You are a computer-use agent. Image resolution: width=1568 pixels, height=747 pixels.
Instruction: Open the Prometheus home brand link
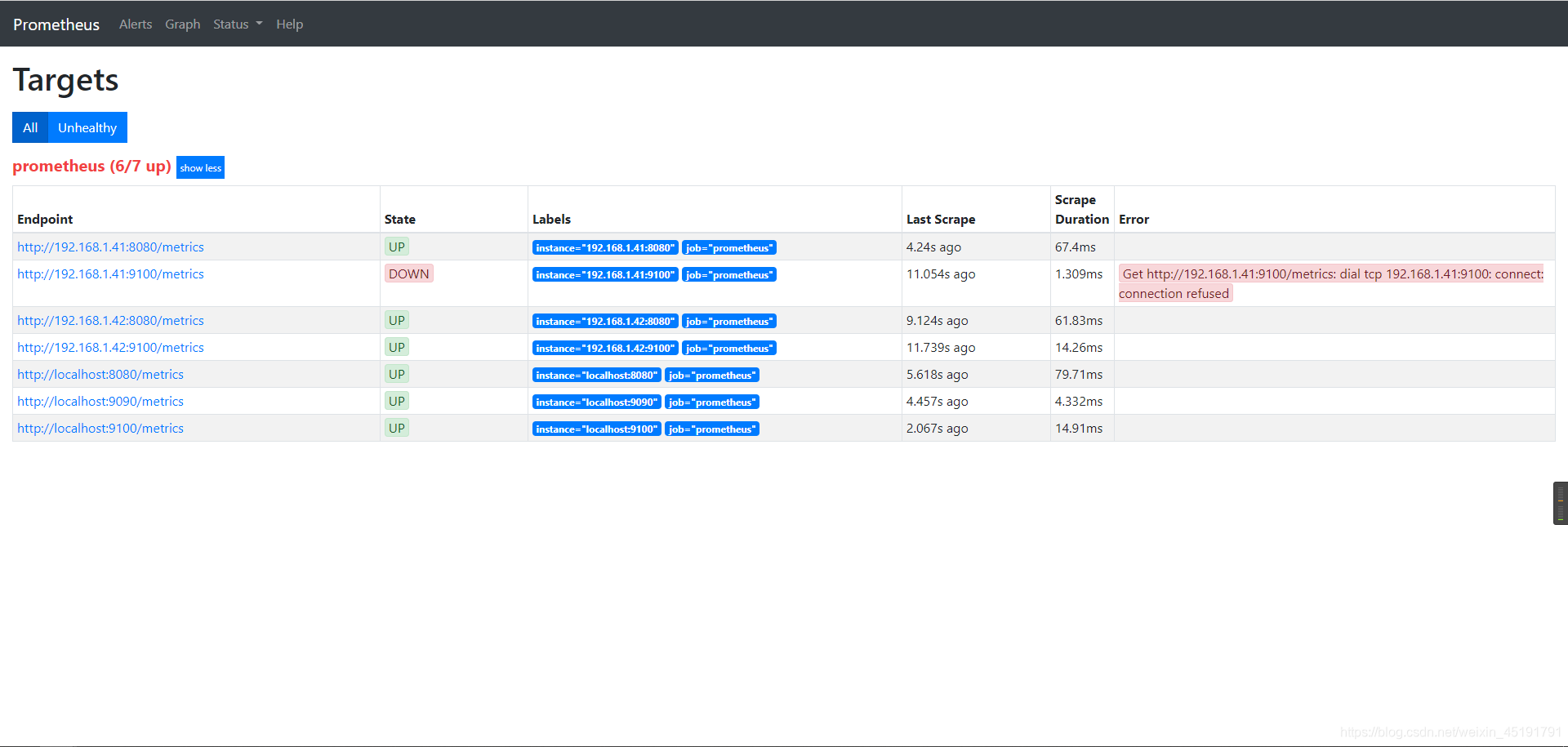(56, 24)
